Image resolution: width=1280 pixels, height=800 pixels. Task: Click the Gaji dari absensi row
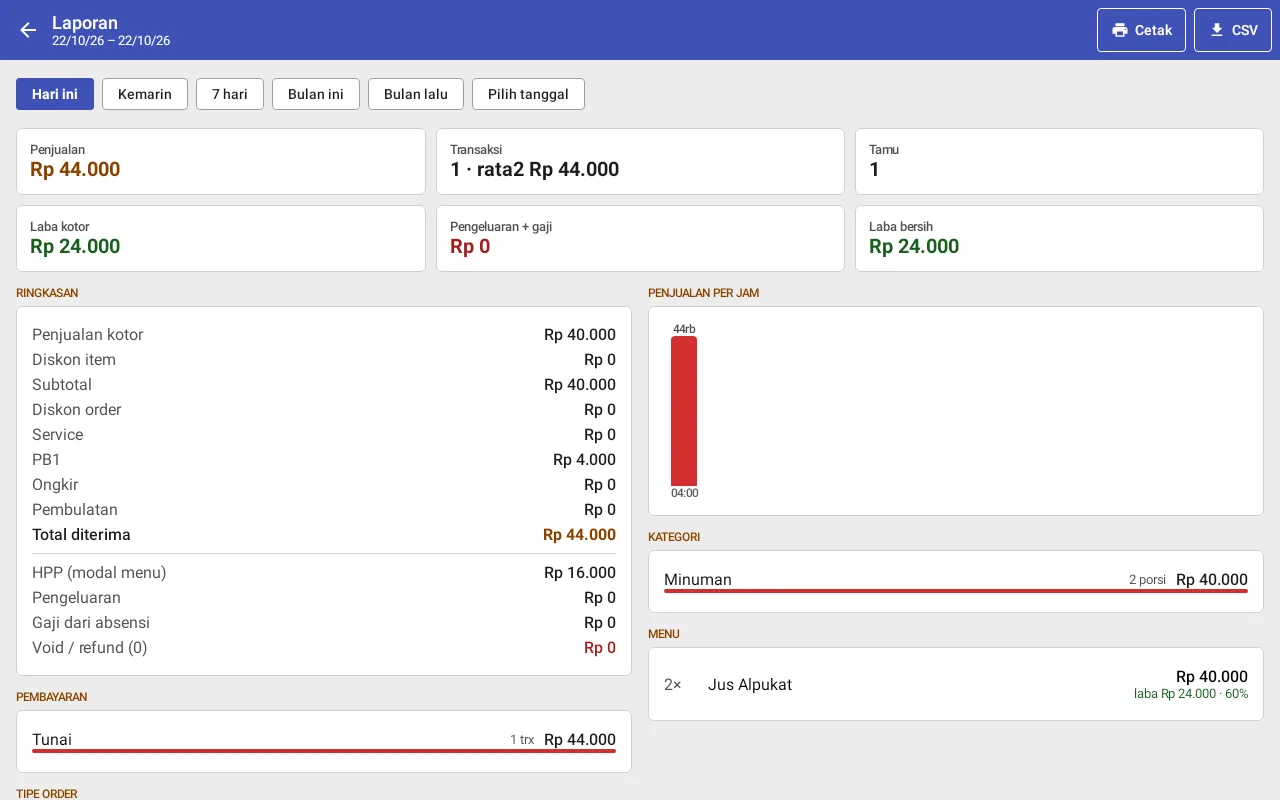click(324, 623)
